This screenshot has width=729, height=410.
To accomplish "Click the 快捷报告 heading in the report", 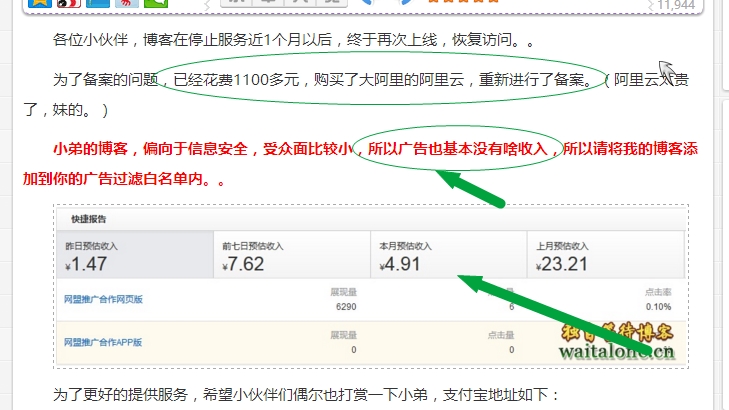I will pyautogui.click(x=88, y=217).
